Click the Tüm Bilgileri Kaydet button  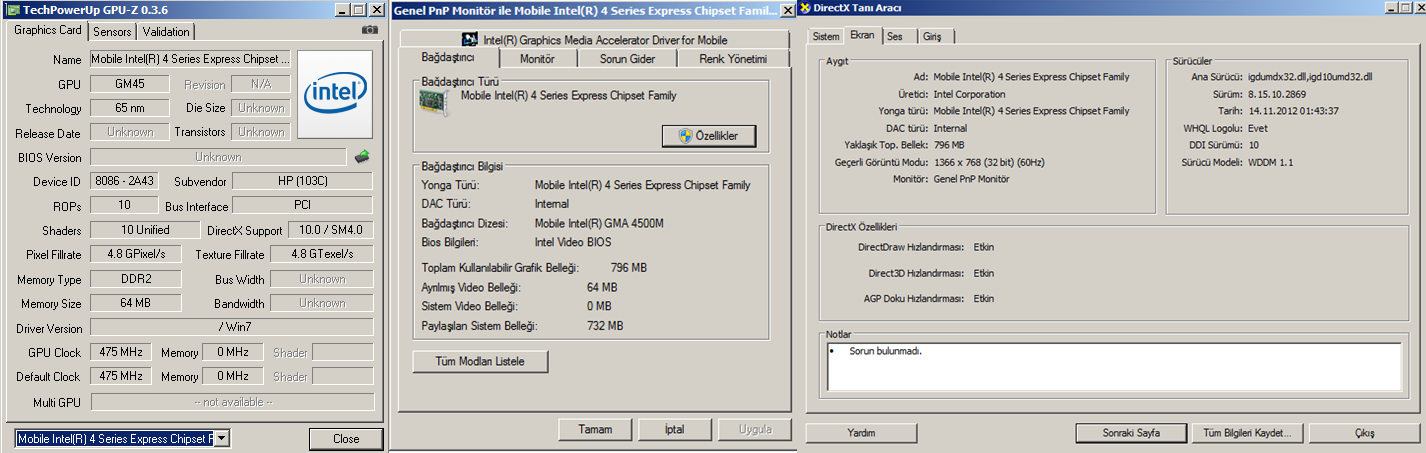pos(1248,433)
